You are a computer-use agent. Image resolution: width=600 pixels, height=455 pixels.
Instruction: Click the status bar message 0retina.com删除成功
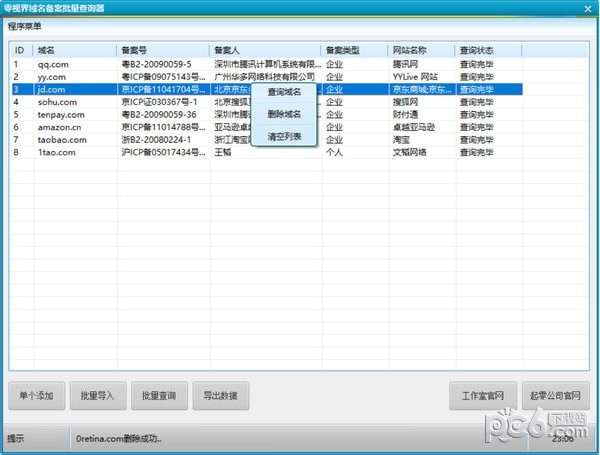119,439
